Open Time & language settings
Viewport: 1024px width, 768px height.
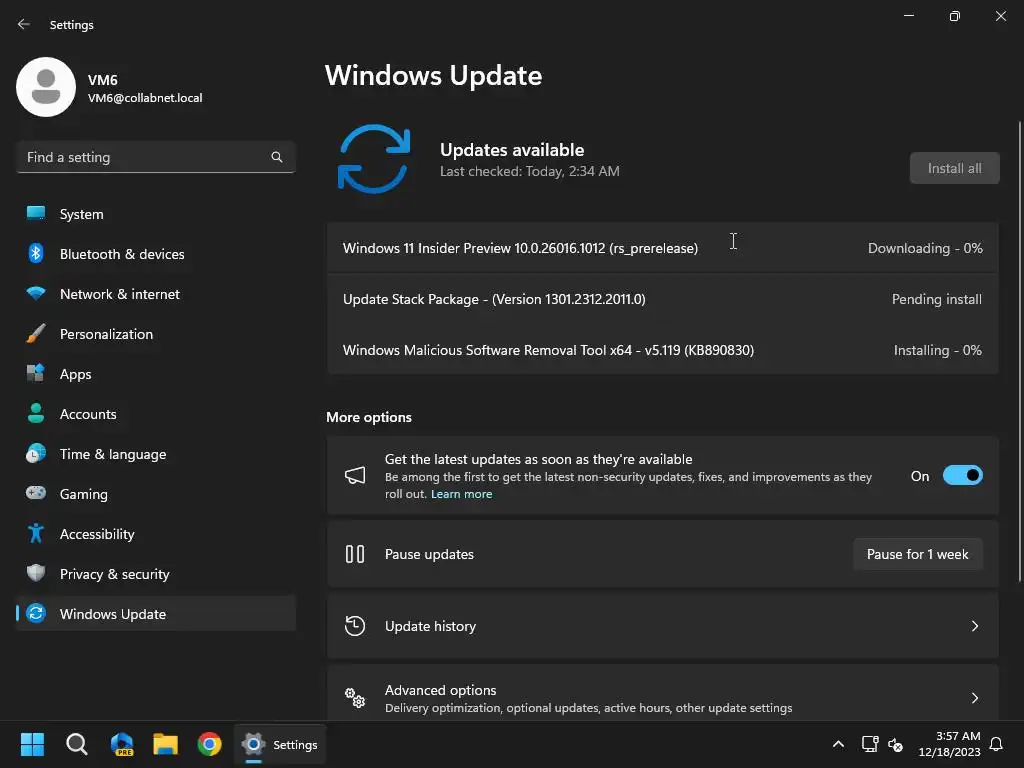coord(155,453)
